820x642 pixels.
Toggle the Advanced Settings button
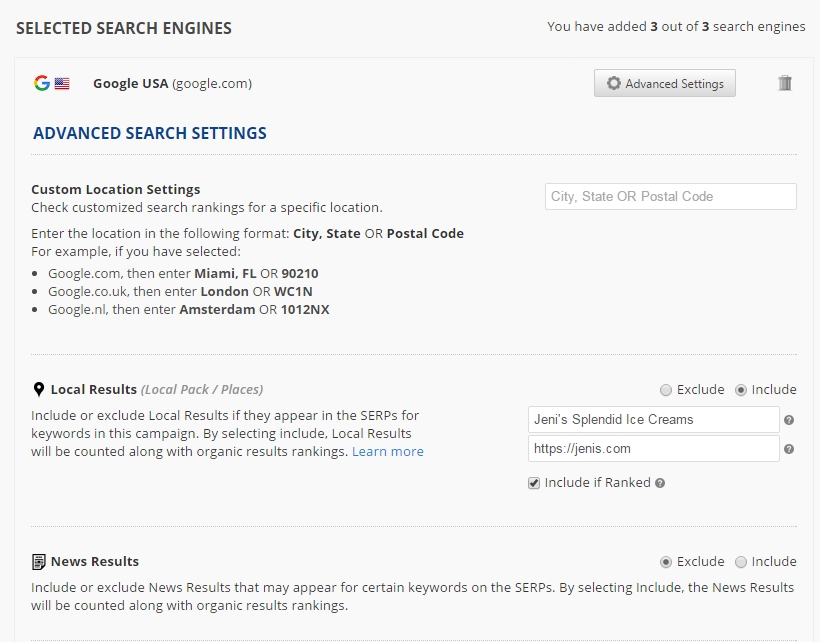click(664, 84)
